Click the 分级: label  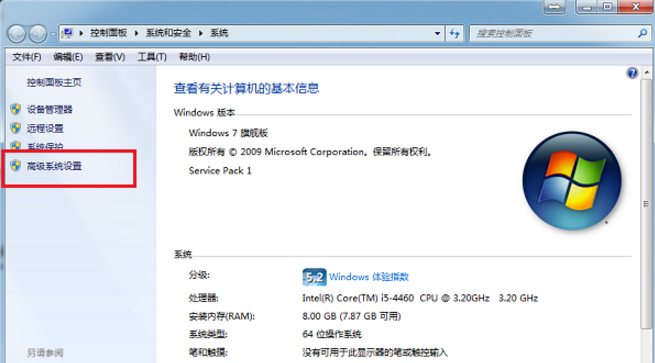coord(199,275)
